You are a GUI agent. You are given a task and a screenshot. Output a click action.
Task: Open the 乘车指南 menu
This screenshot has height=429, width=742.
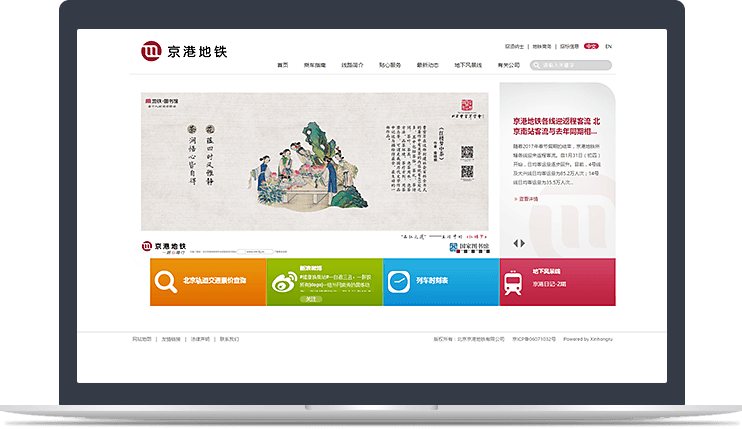[x=315, y=65]
